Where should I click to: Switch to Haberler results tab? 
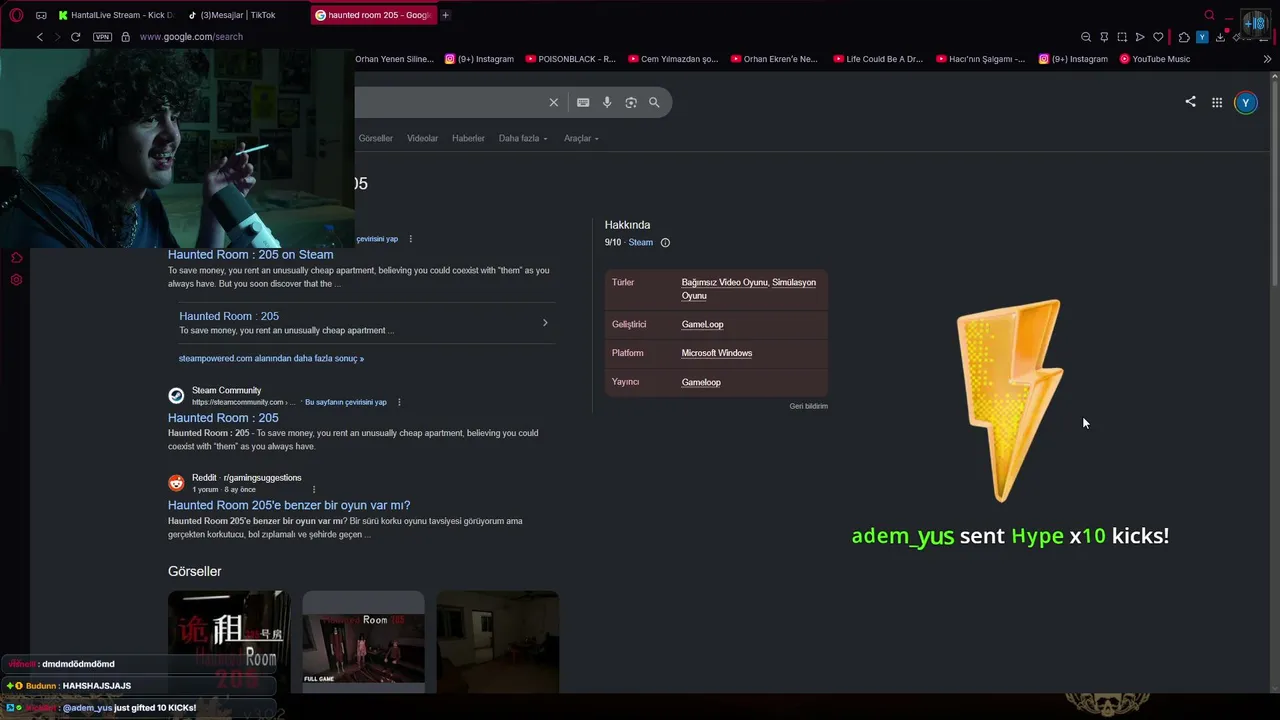click(468, 138)
